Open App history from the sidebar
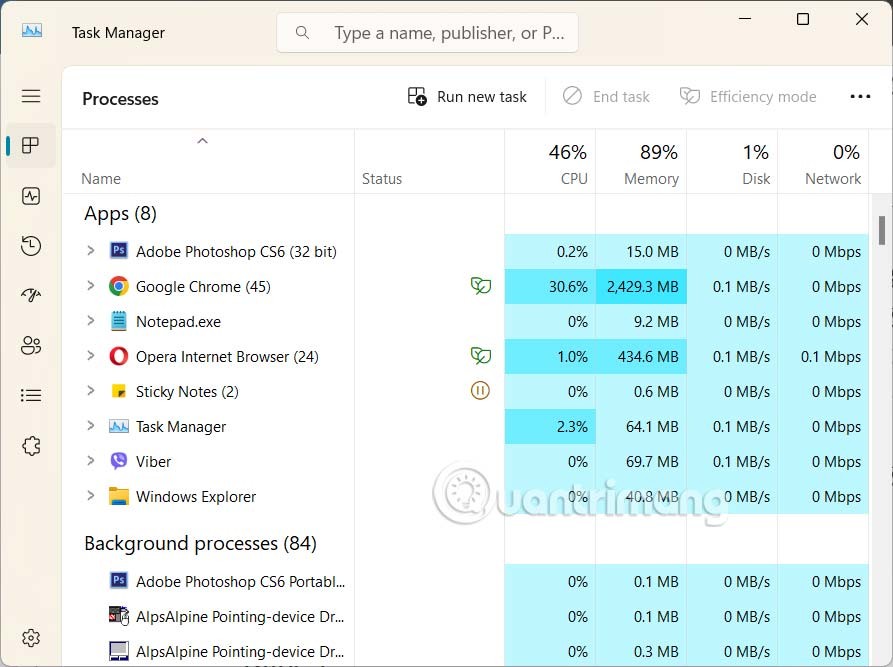 point(31,246)
